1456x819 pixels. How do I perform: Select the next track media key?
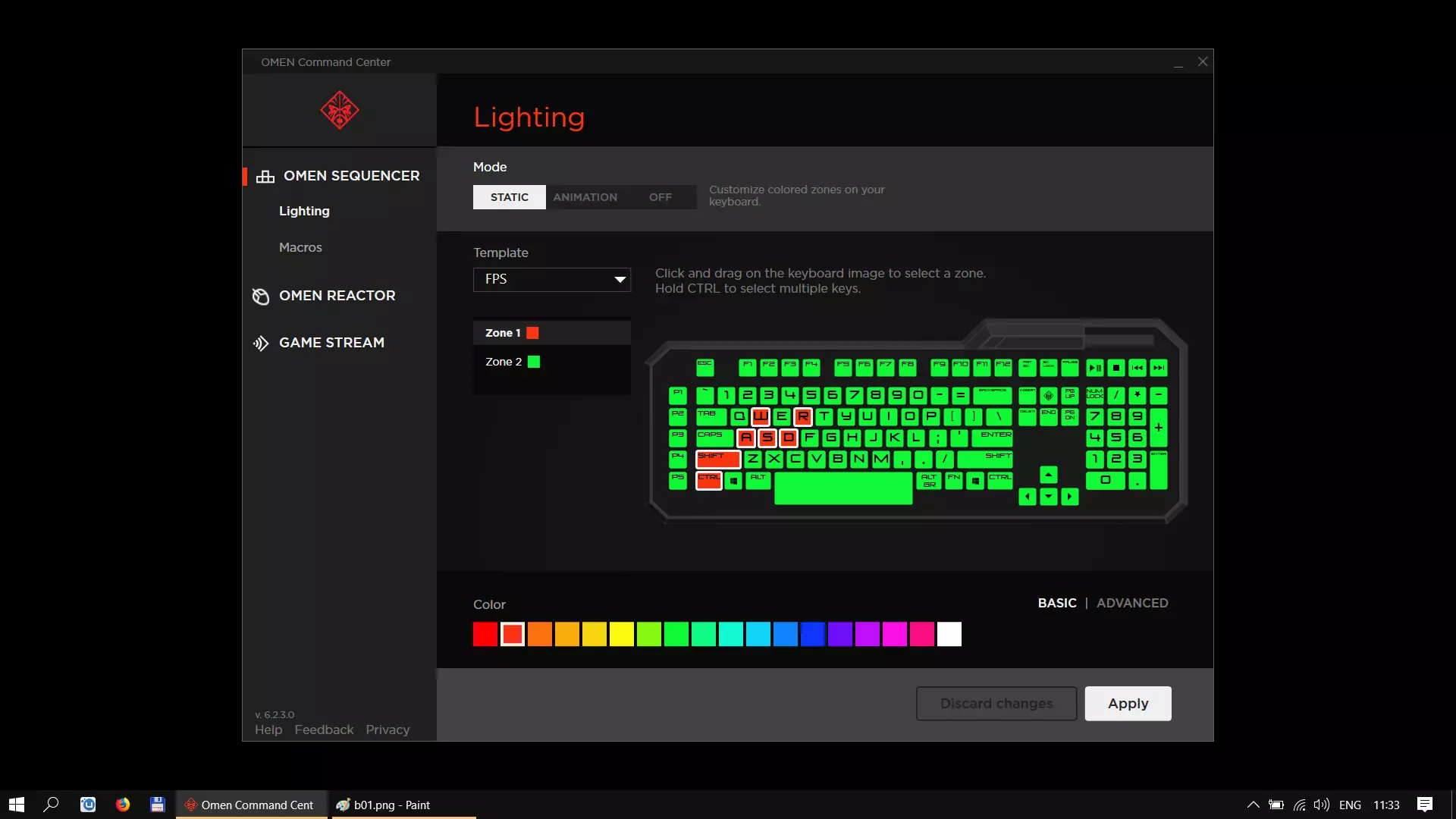click(x=1159, y=368)
